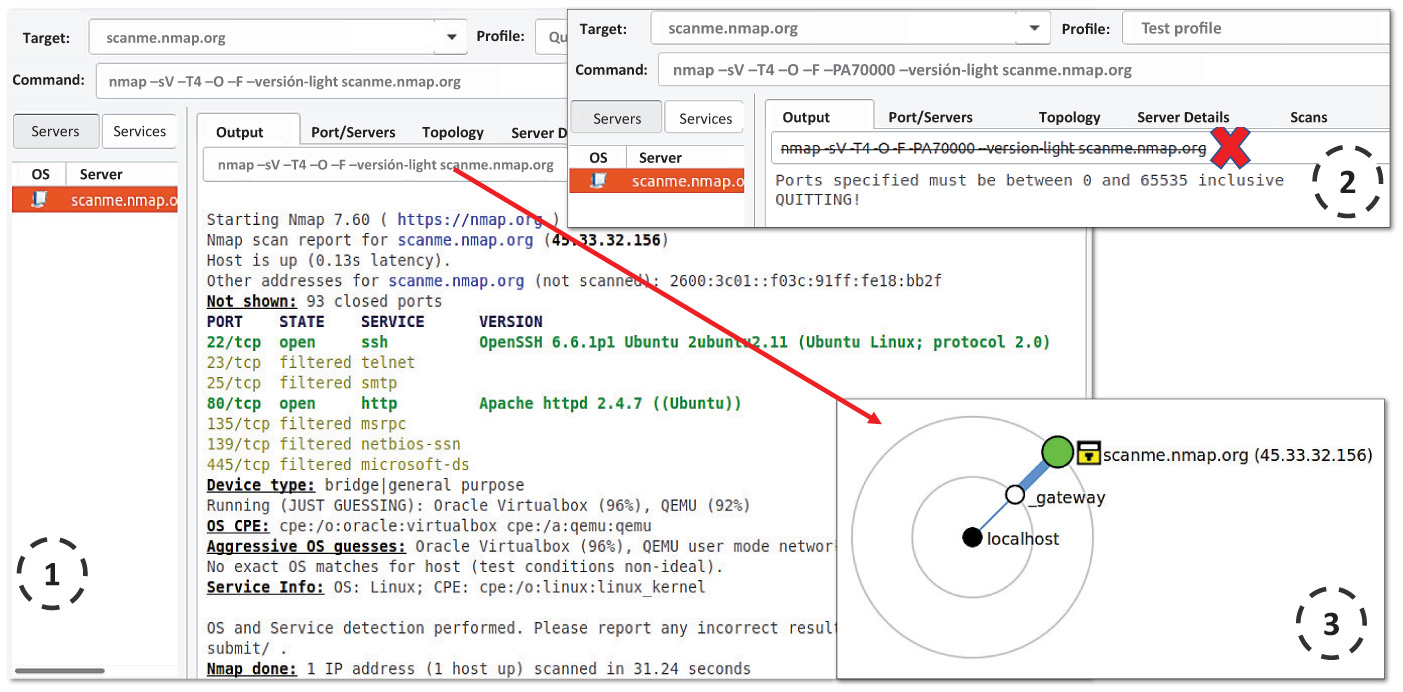The width and height of the screenshot is (1403, 692).
Task: Select scanme.nmap.o host row in scan report window
Action: point(95,199)
